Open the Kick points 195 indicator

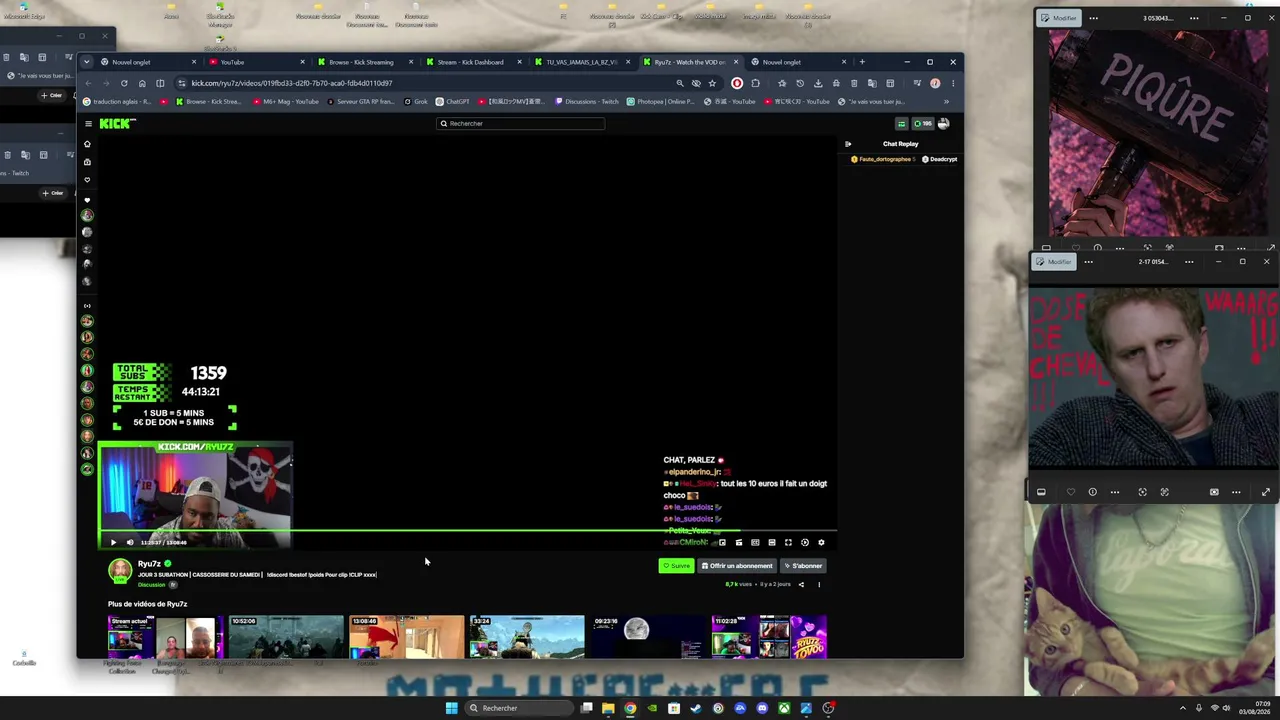(x=922, y=124)
